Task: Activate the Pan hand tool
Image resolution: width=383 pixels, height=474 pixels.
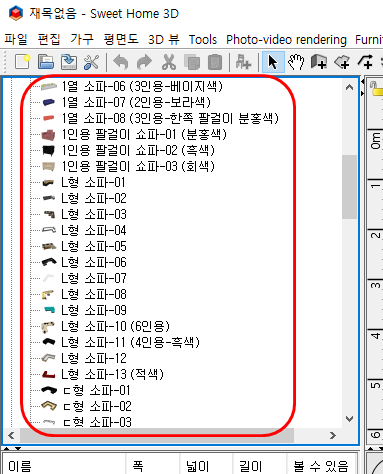Action: [296, 62]
